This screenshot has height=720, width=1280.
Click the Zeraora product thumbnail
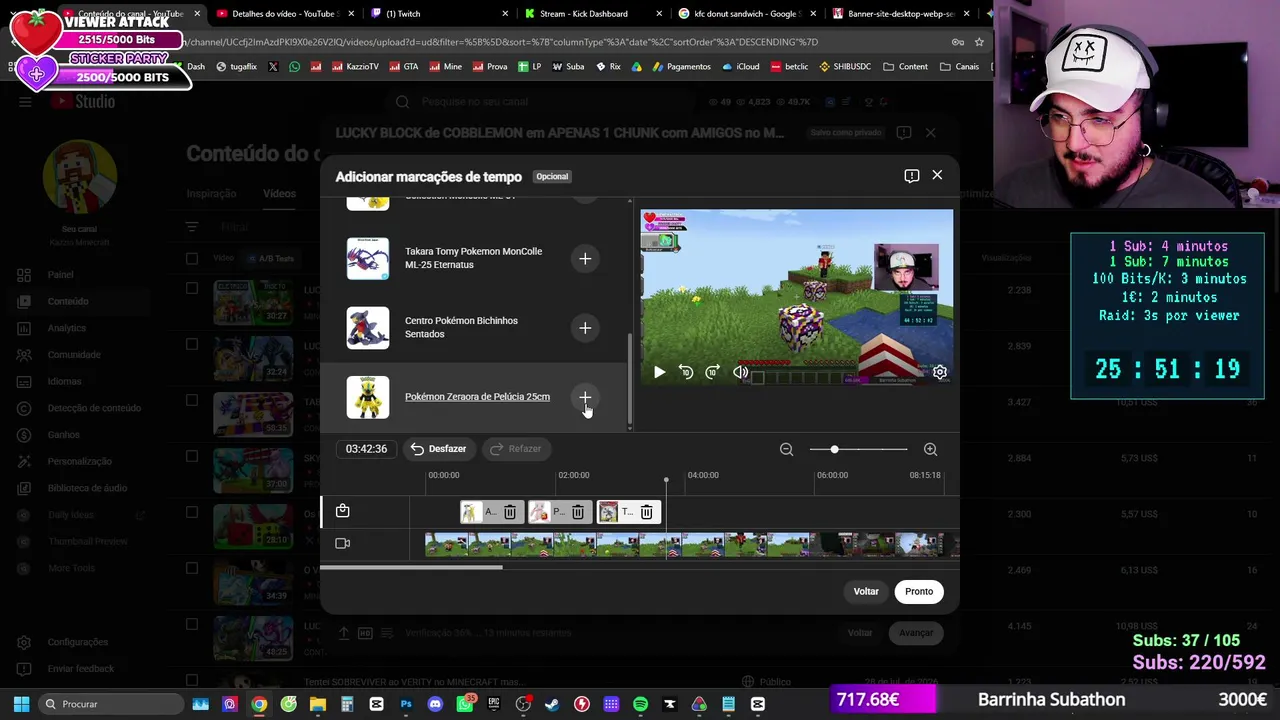coord(368,397)
